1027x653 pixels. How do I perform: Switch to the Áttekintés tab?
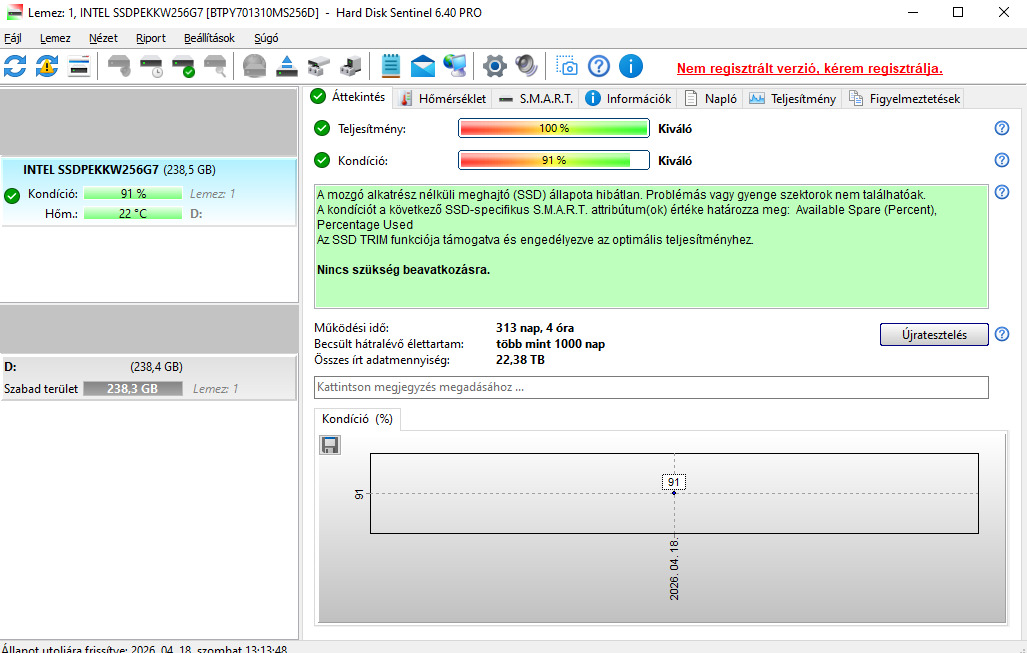pos(348,97)
